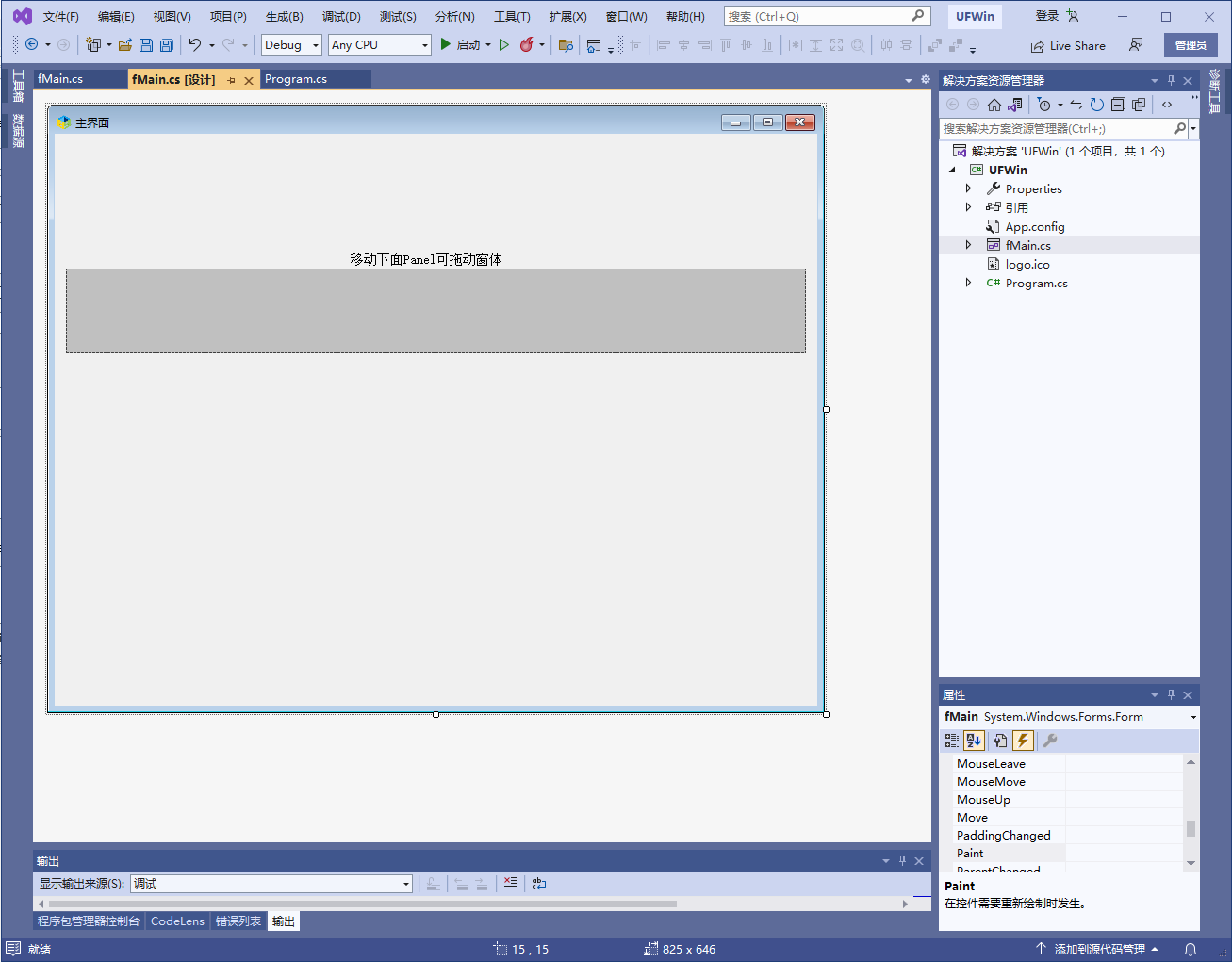
Task: Toggle Alphabetical sort in the 属性 panel
Action: pyautogui.click(x=974, y=741)
